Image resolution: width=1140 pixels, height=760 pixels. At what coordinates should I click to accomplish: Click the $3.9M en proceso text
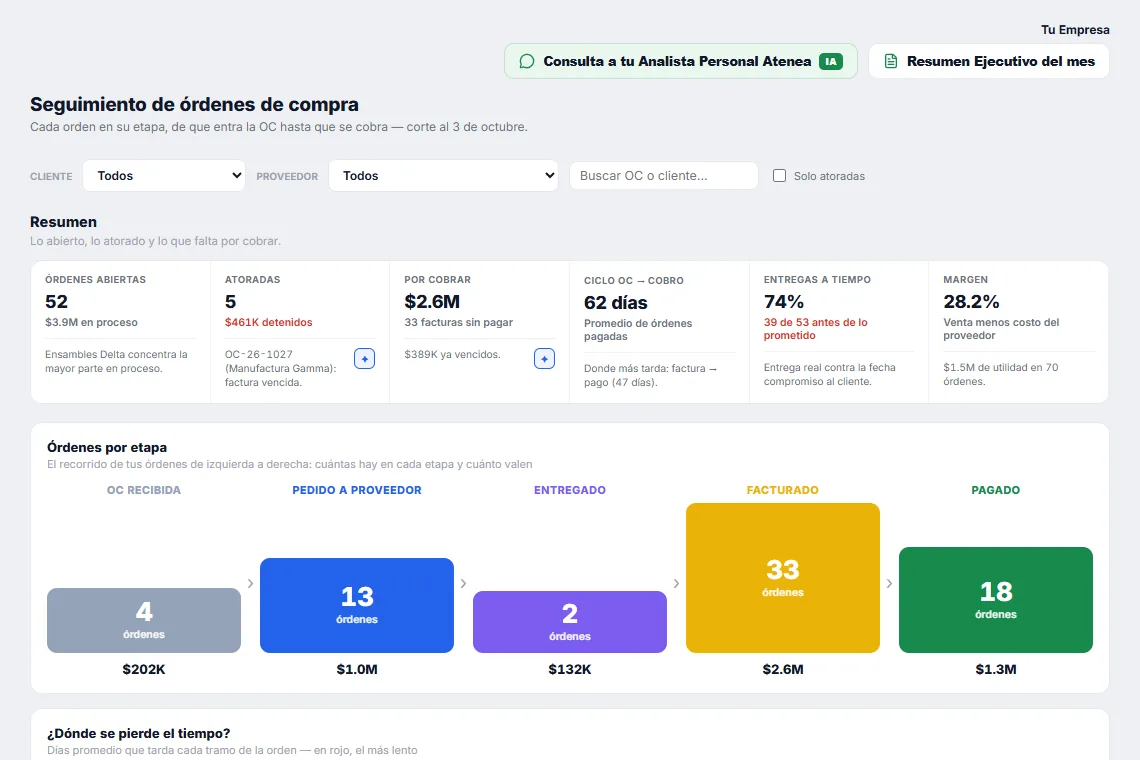point(91,322)
